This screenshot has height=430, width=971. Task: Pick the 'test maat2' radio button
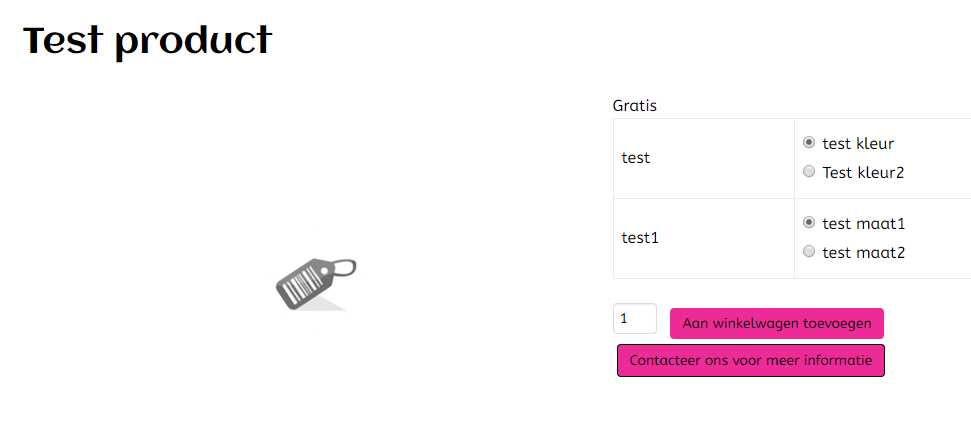pos(809,252)
